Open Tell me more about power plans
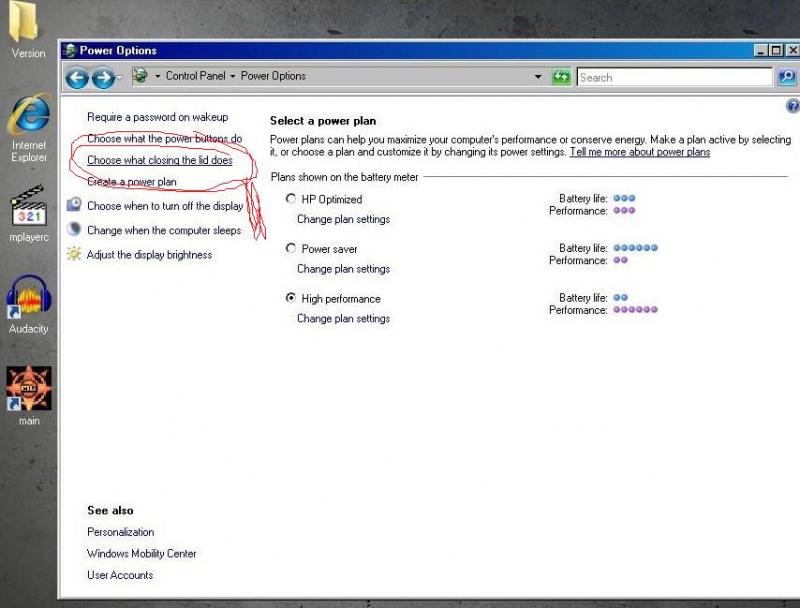The image size is (800, 608). [640, 151]
